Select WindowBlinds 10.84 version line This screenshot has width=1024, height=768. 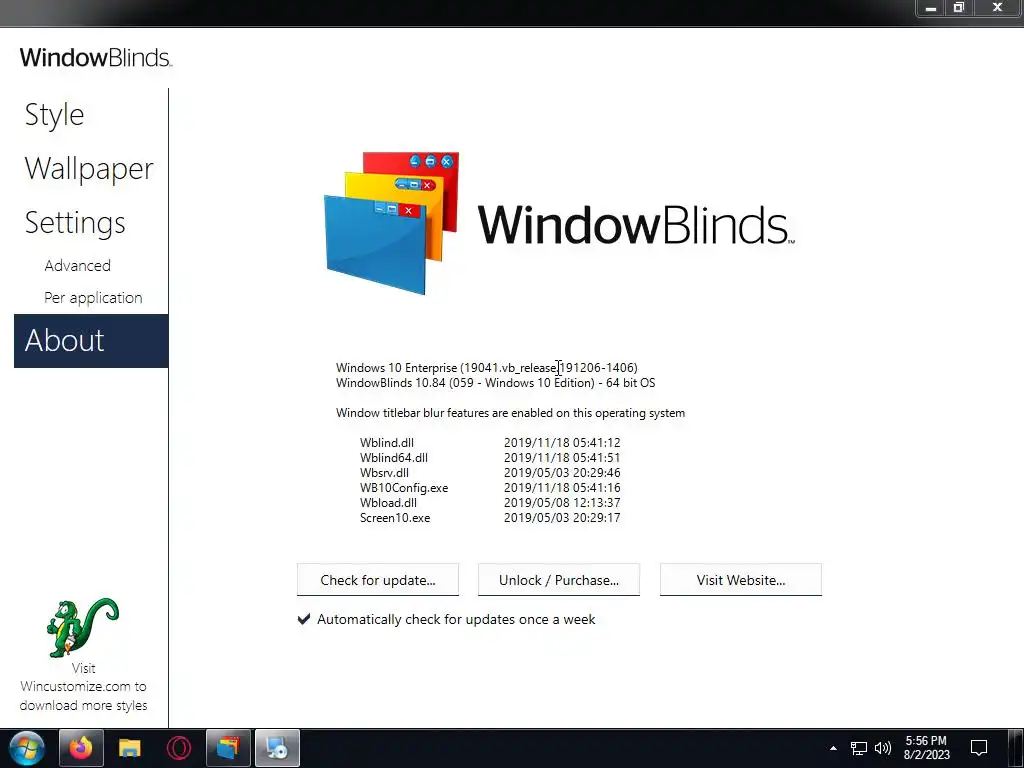tap(495, 383)
